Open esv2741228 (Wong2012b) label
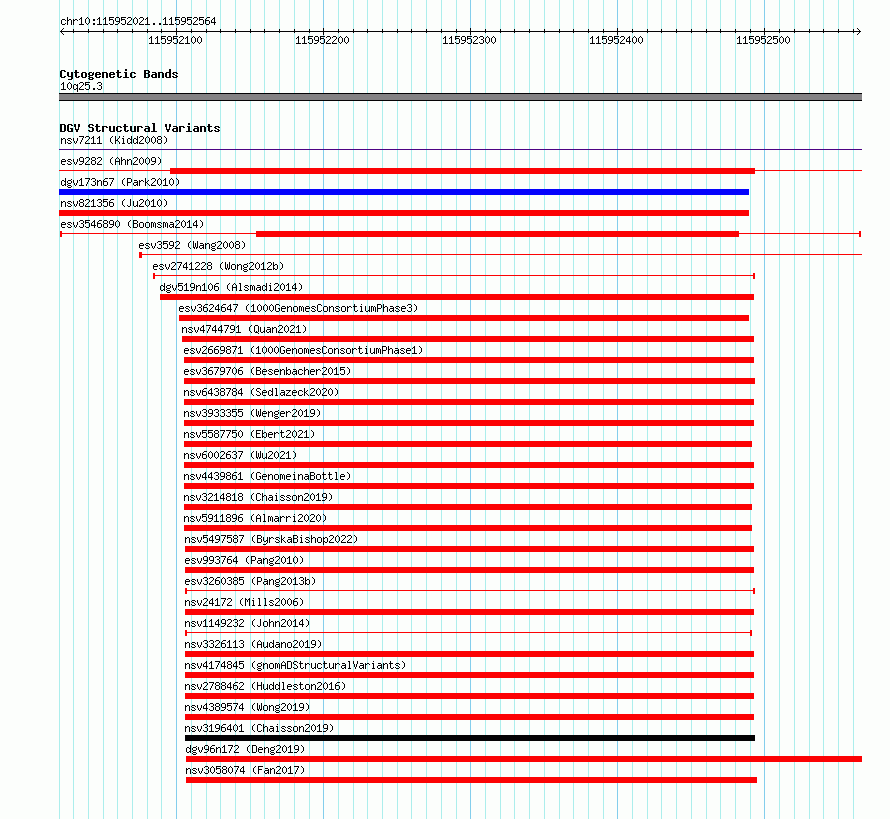 point(218,266)
